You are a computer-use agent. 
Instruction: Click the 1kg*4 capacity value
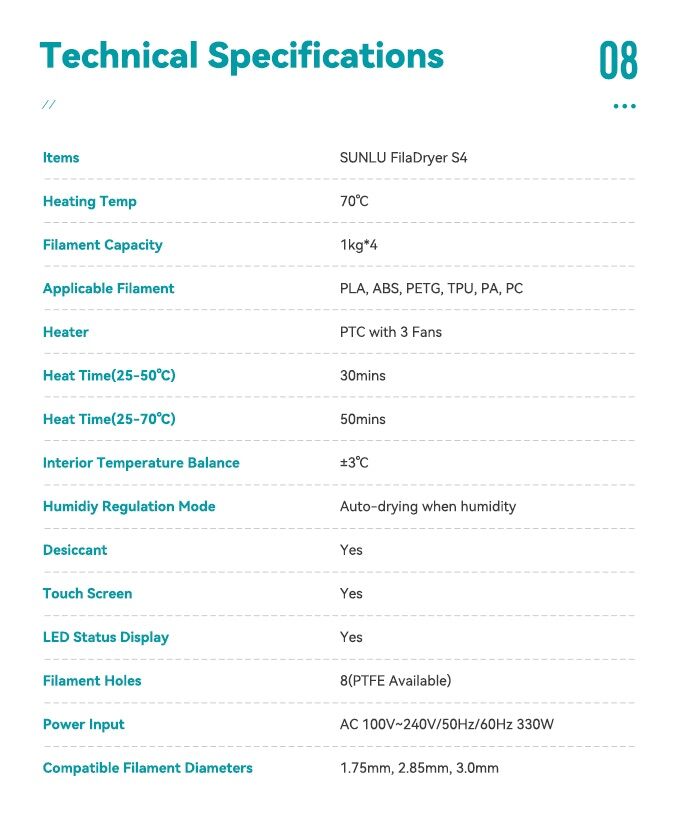click(359, 245)
